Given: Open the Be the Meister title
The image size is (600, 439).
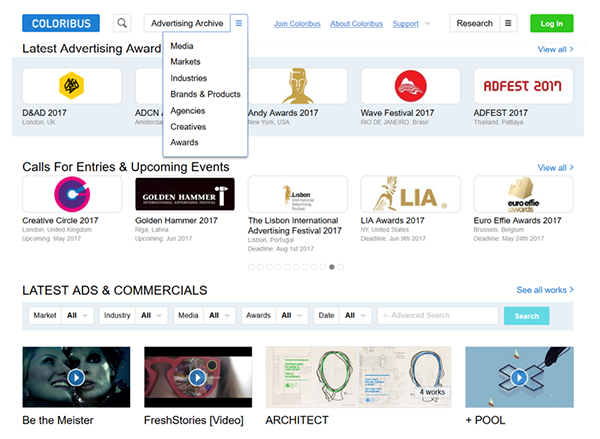Looking at the screenshot, I should 58,420.
